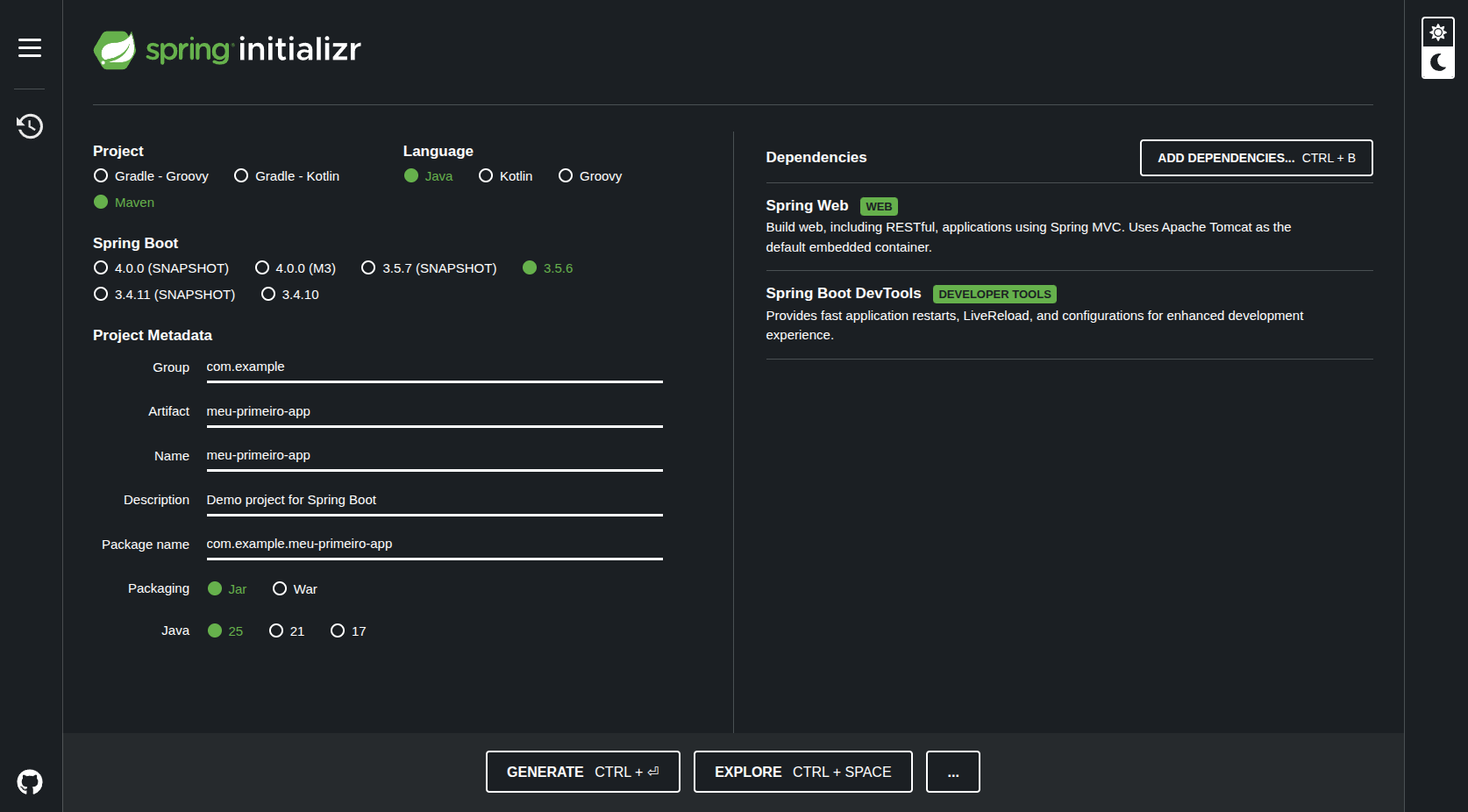
Task: Click the Spring Initializr logo
Action: [x=226, y=48]
